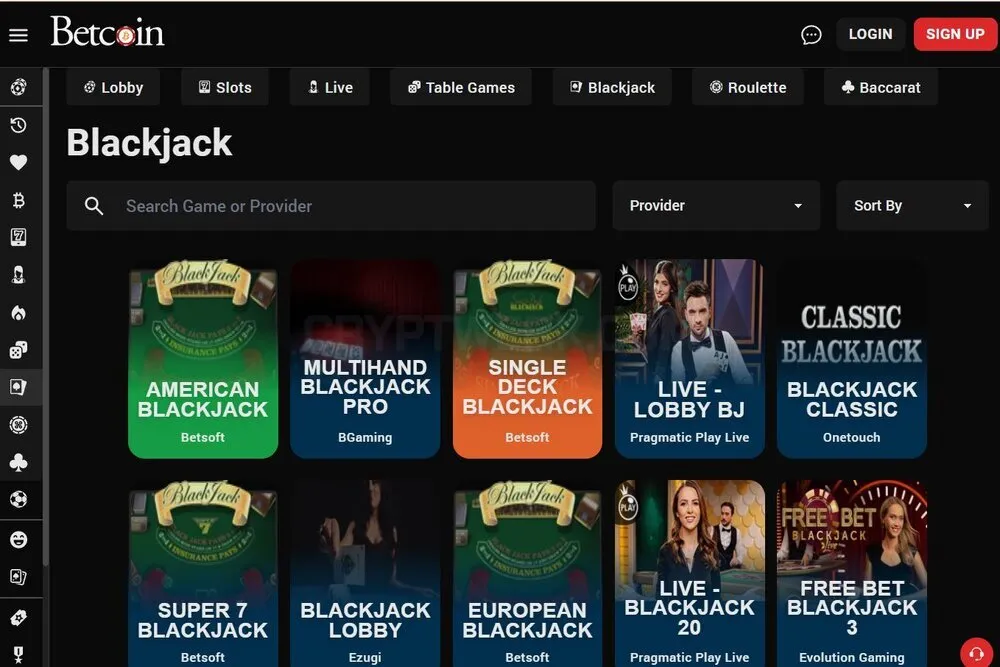Open the medal trophy icon in sidebar
Image resolution: width=1000 pixels, height=667 pixels.
point(18,655)
